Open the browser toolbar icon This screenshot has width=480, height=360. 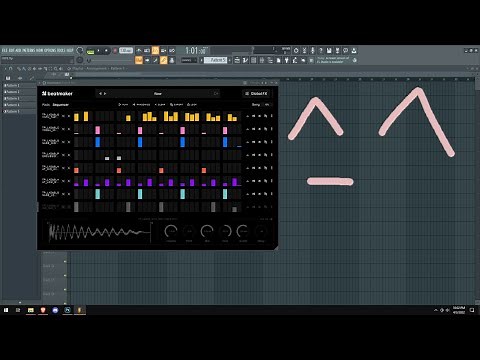point(270,60)
